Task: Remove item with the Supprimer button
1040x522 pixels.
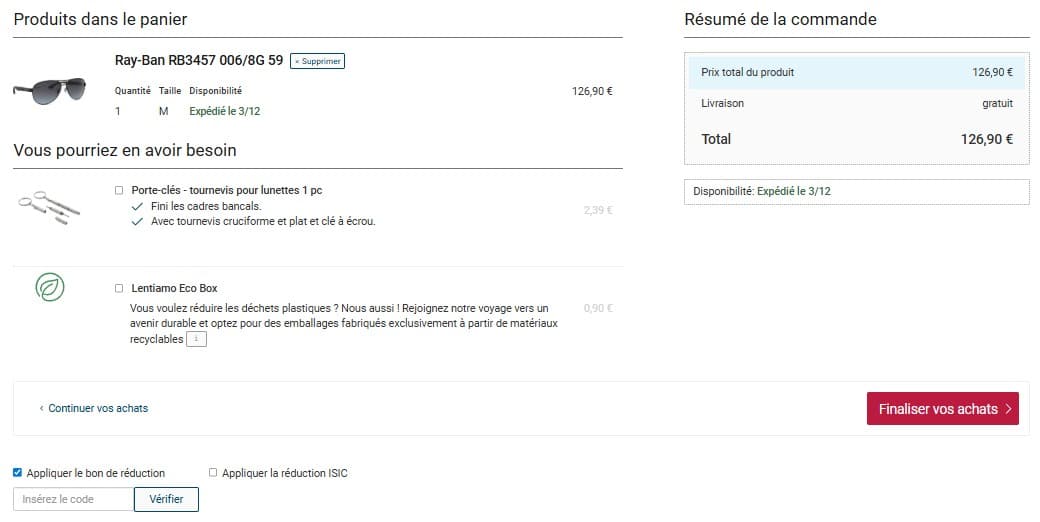Action: coord(317,61)
